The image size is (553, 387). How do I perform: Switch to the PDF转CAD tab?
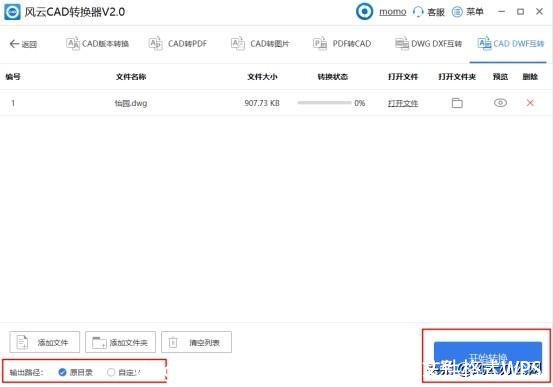tap(342, 44)
